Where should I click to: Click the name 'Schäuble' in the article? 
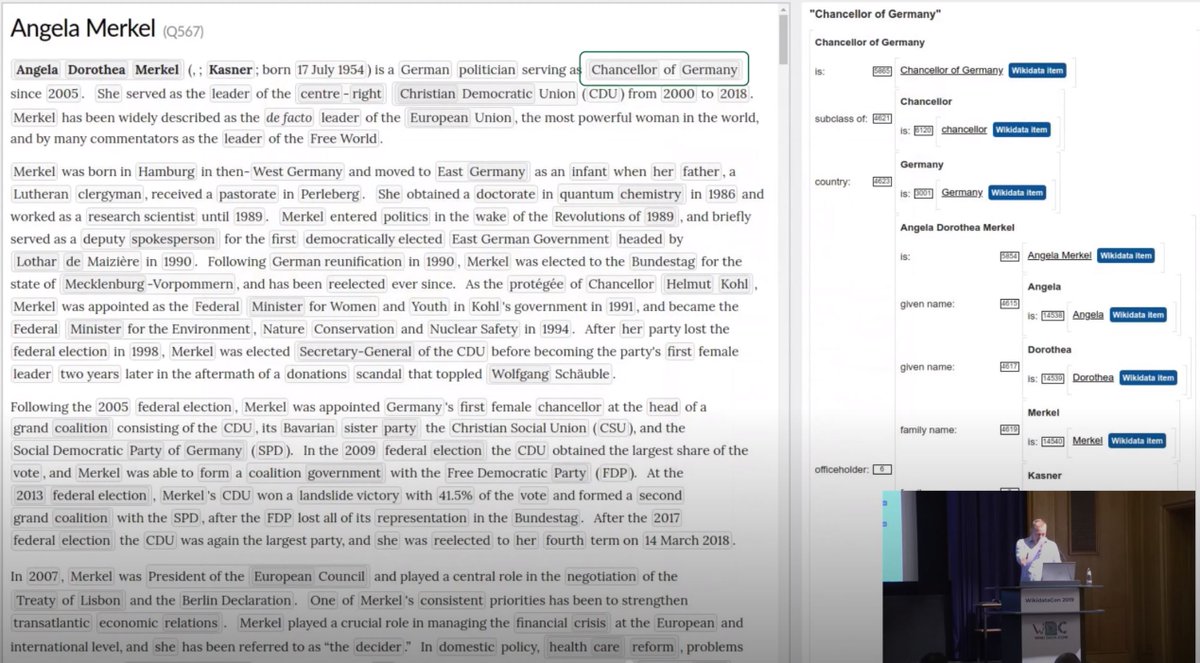pos(582,374)
